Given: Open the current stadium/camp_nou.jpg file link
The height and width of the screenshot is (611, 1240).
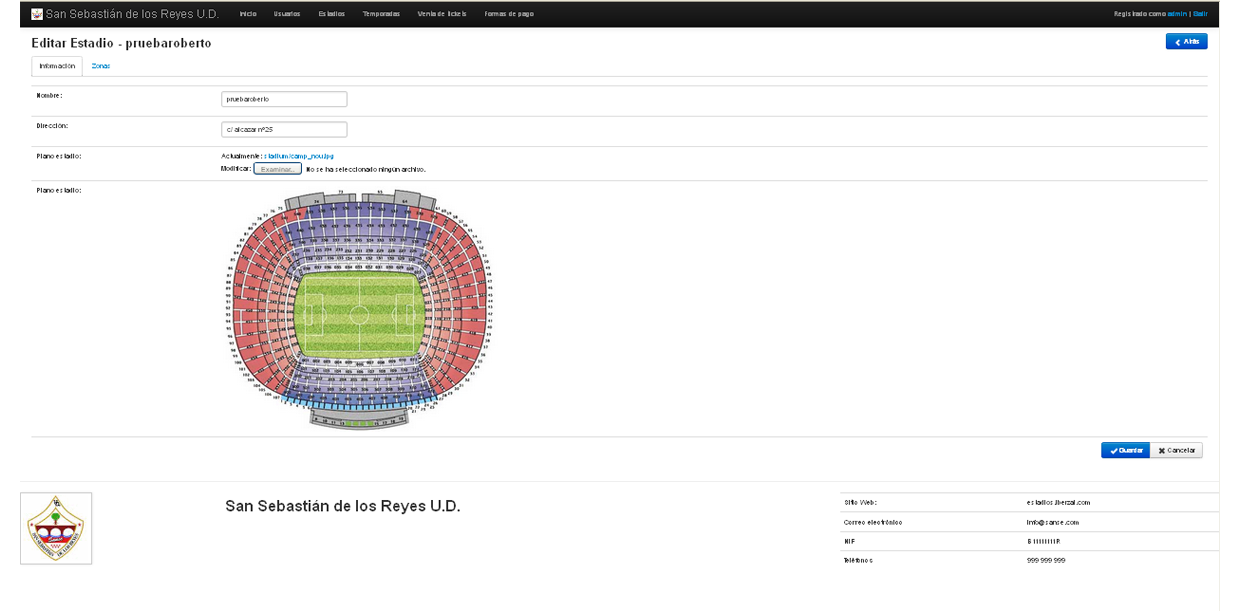Looking at the screenshot, I should pos(299,156).
